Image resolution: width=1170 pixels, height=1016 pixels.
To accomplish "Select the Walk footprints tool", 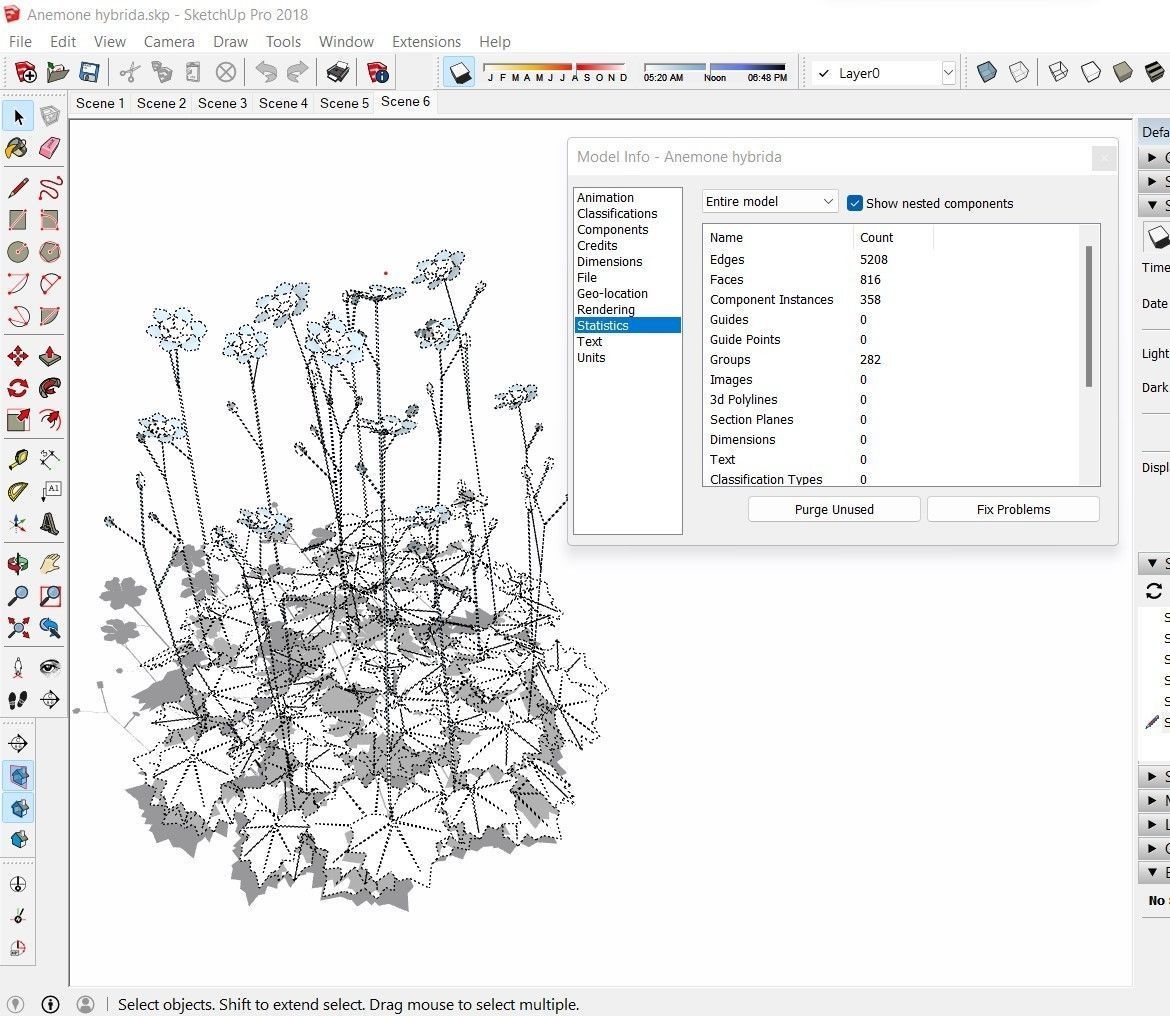I will point(18,699).
